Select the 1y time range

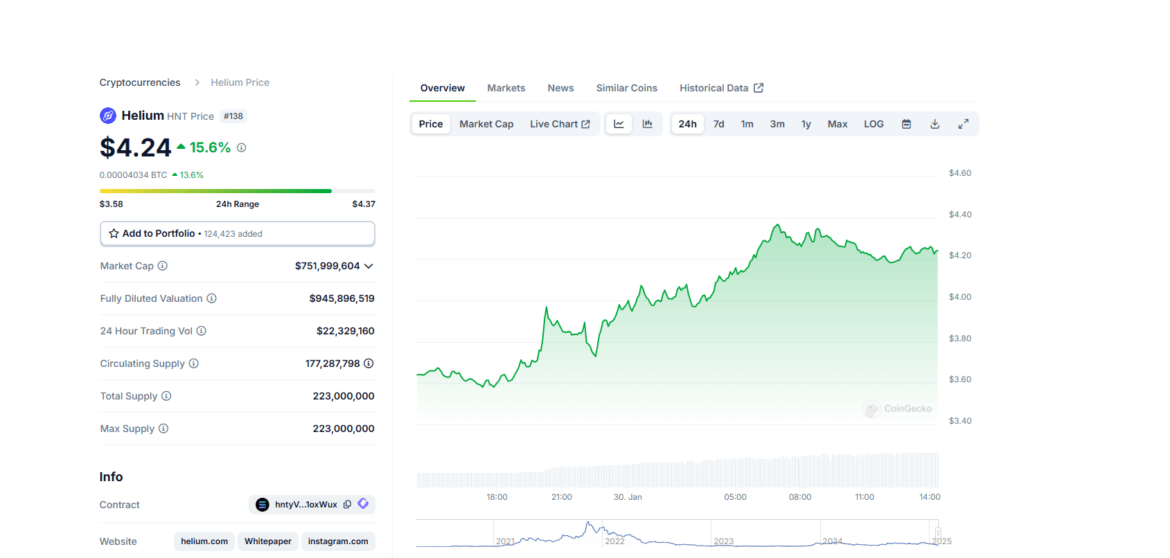pos(806,124)
